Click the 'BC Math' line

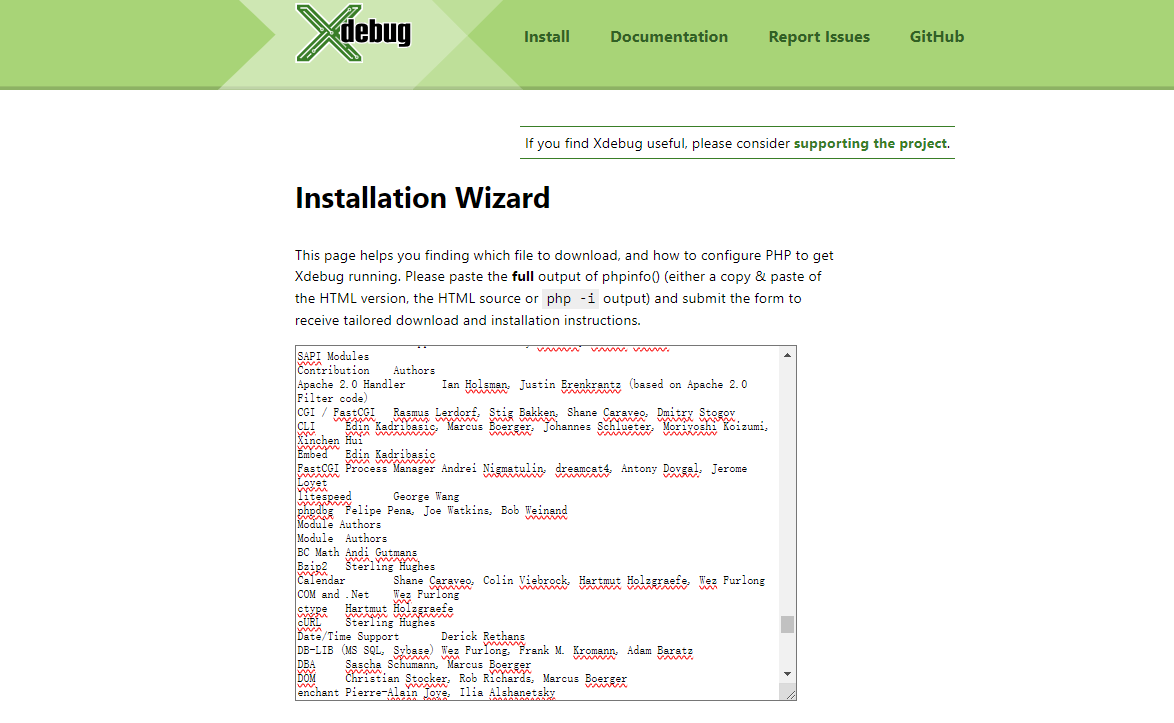(x=357, y=553)
